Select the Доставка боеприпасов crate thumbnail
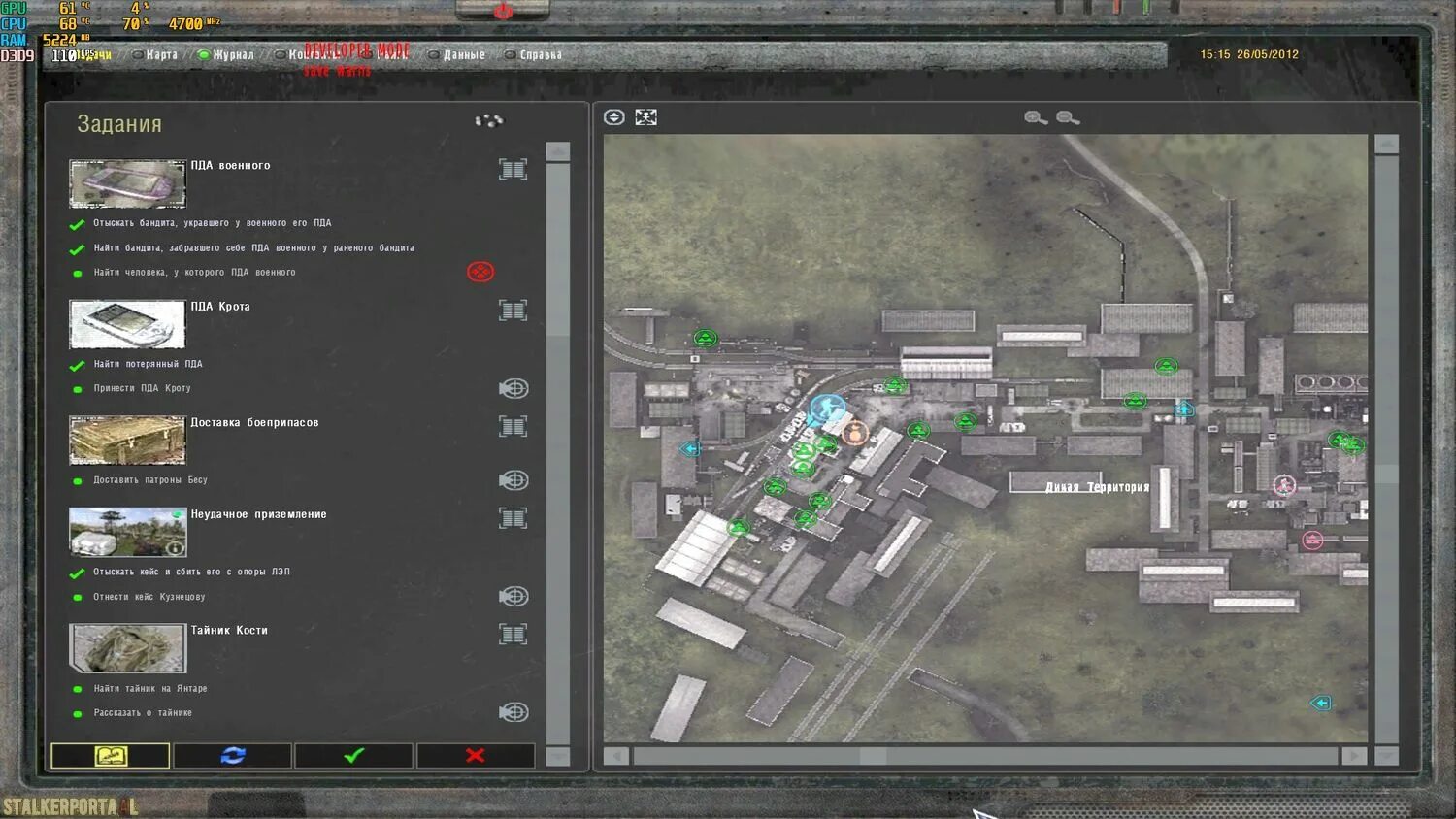 (127, 441)
